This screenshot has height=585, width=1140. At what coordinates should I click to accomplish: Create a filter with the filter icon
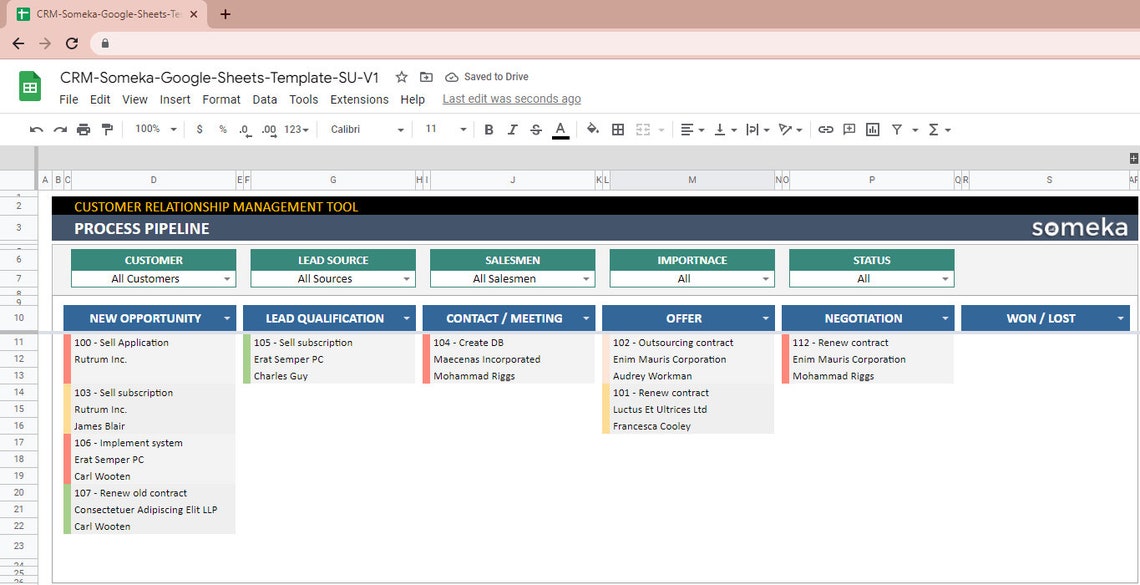(897, 129)
